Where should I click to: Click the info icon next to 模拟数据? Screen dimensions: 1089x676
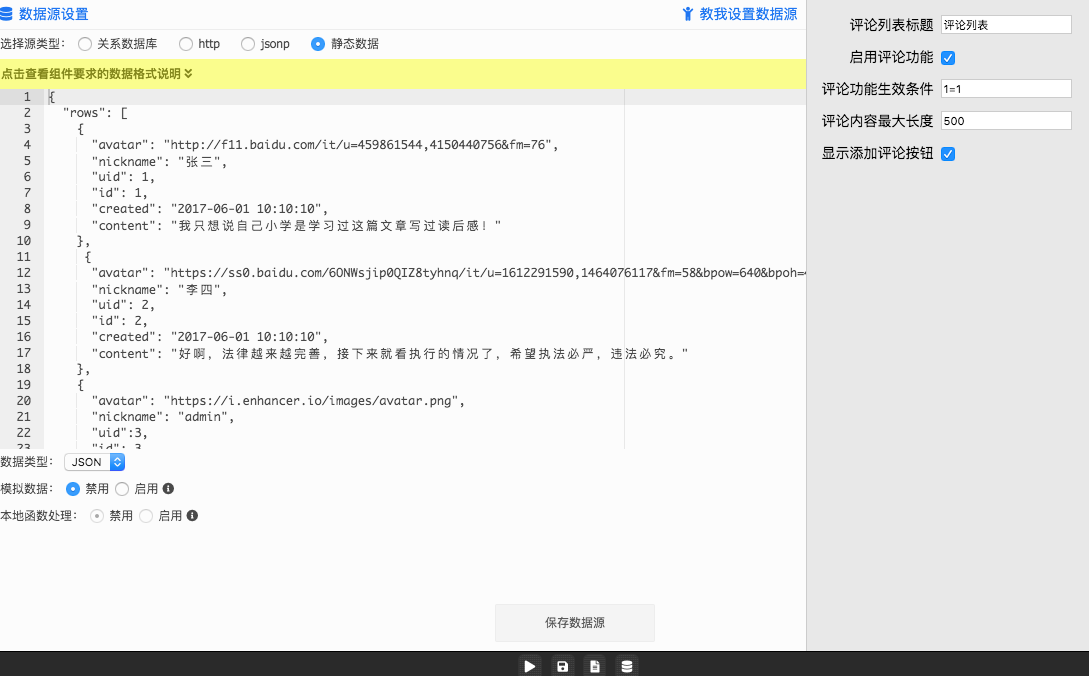[168, 489]
